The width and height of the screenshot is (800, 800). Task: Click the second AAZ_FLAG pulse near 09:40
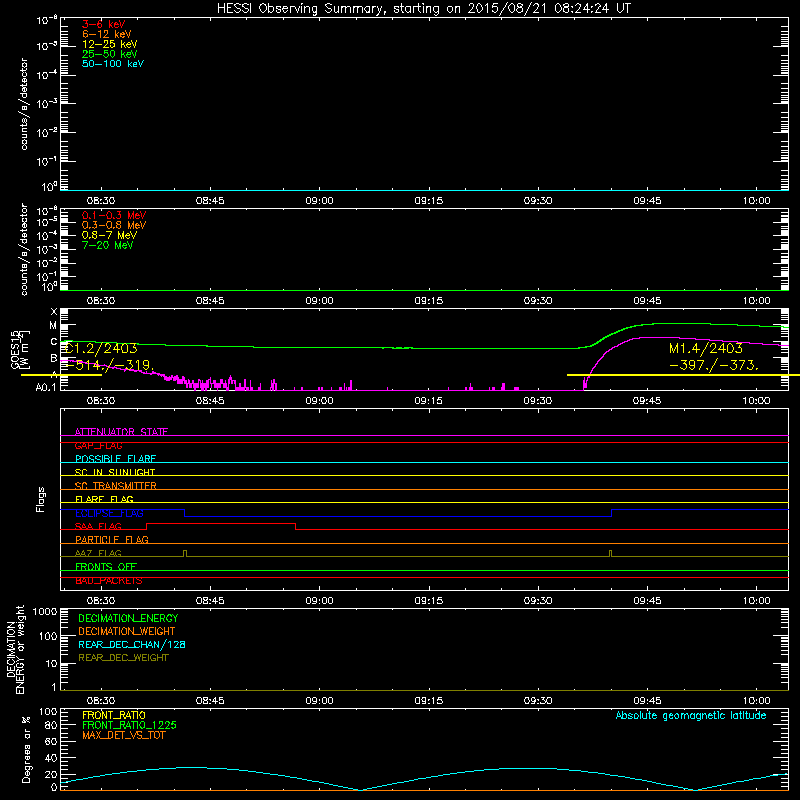point(610,553)
